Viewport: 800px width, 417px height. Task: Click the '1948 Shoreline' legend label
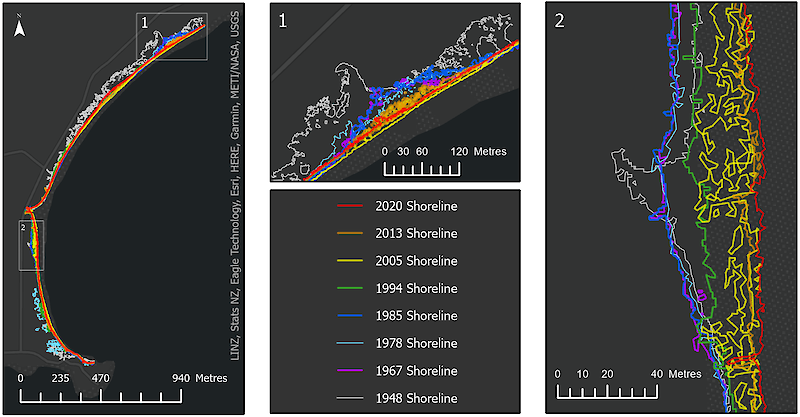[x=416, y=398]
